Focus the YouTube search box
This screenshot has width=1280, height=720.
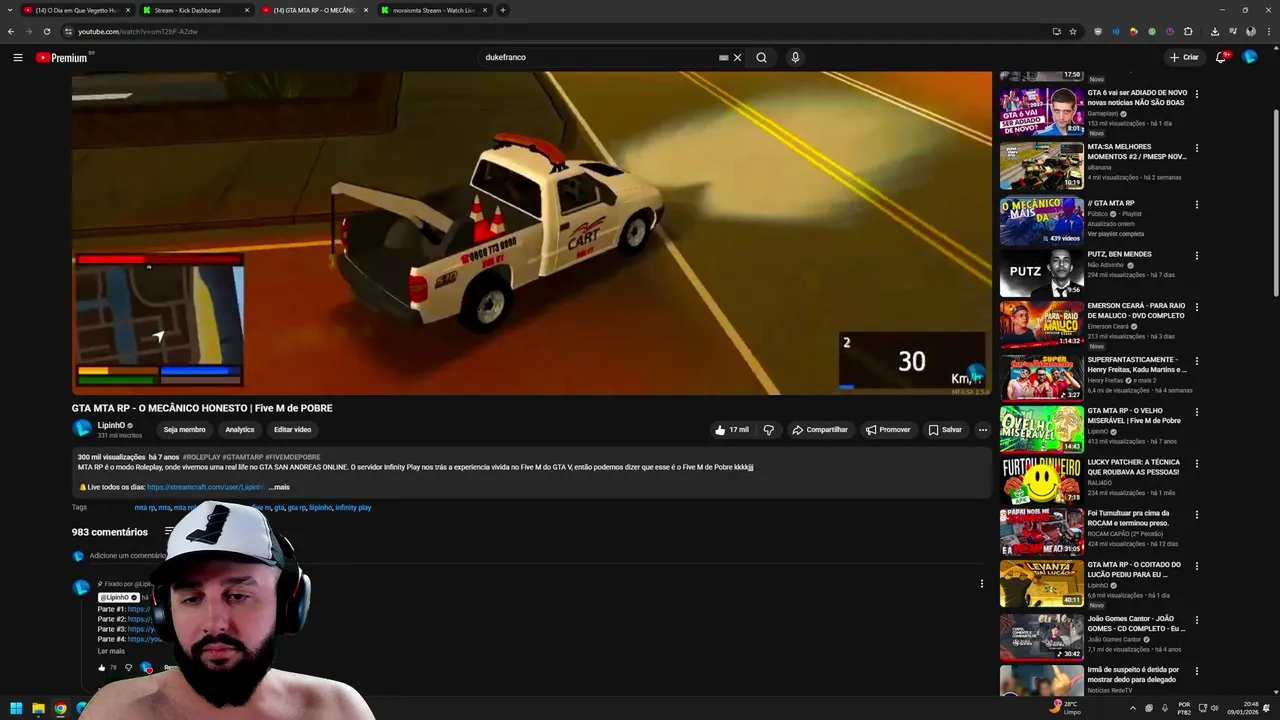598,57
